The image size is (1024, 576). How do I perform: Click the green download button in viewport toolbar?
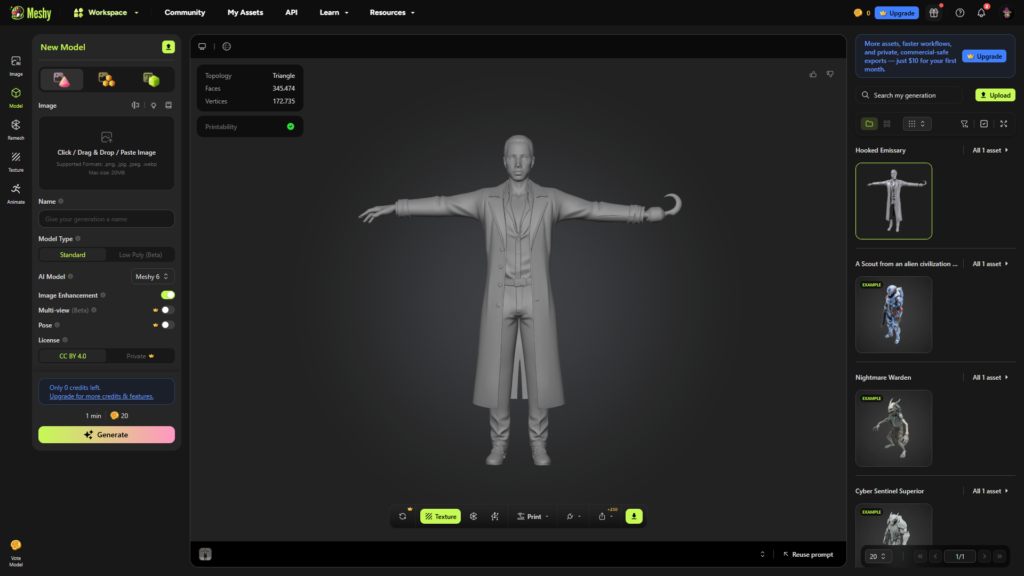pos(634,516)
